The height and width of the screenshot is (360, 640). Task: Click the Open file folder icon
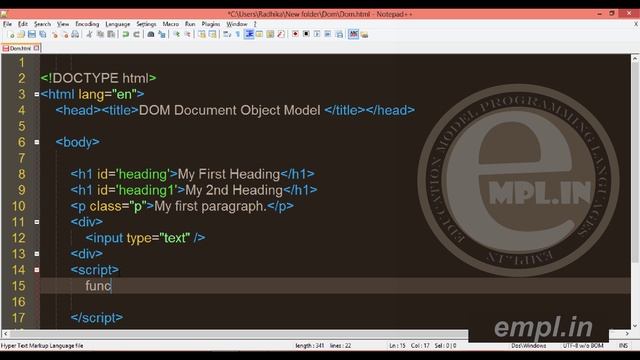coord(21,35)
